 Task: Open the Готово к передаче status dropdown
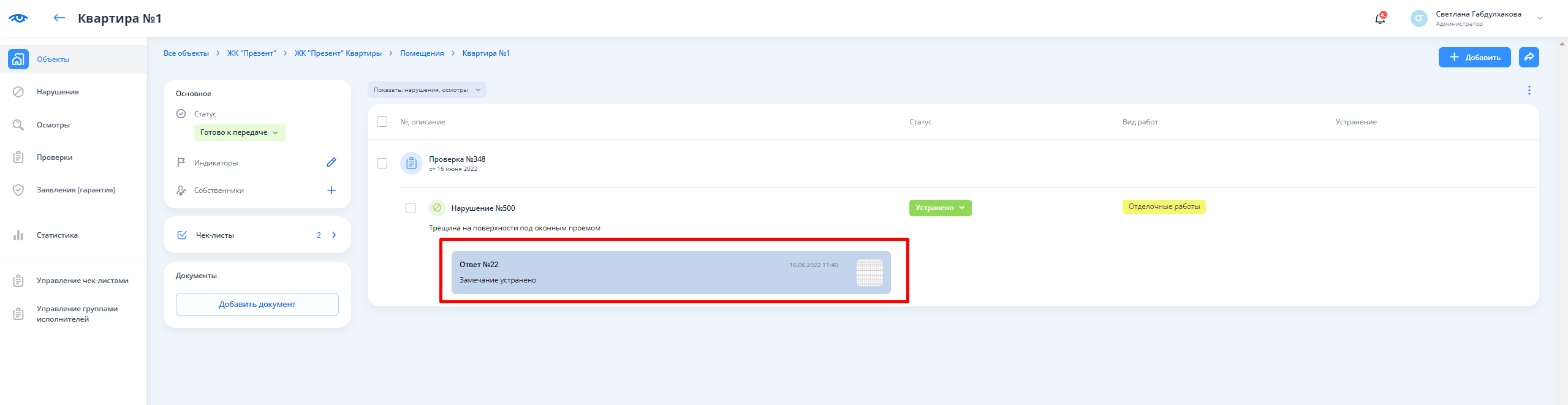(240, 132)
